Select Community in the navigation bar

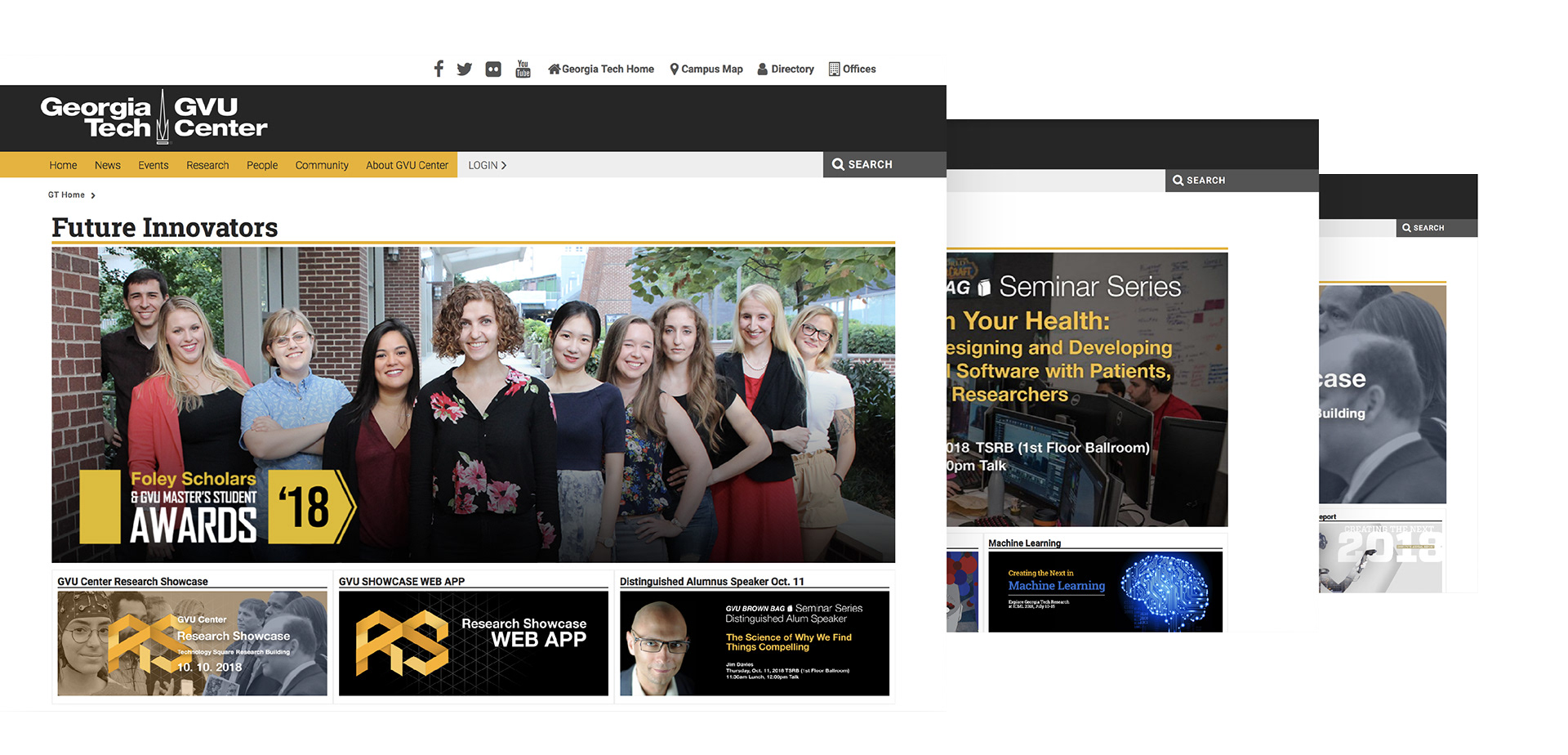[x=322, y=165]
